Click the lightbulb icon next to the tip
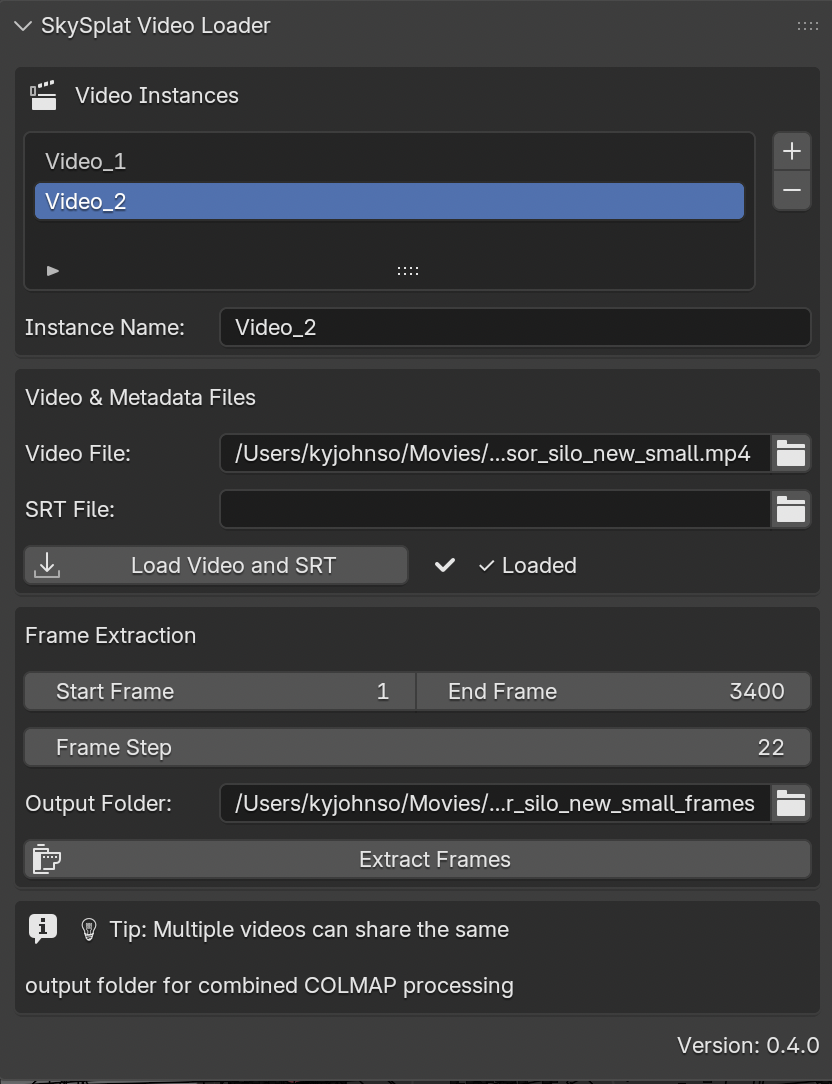 point(88,929)
